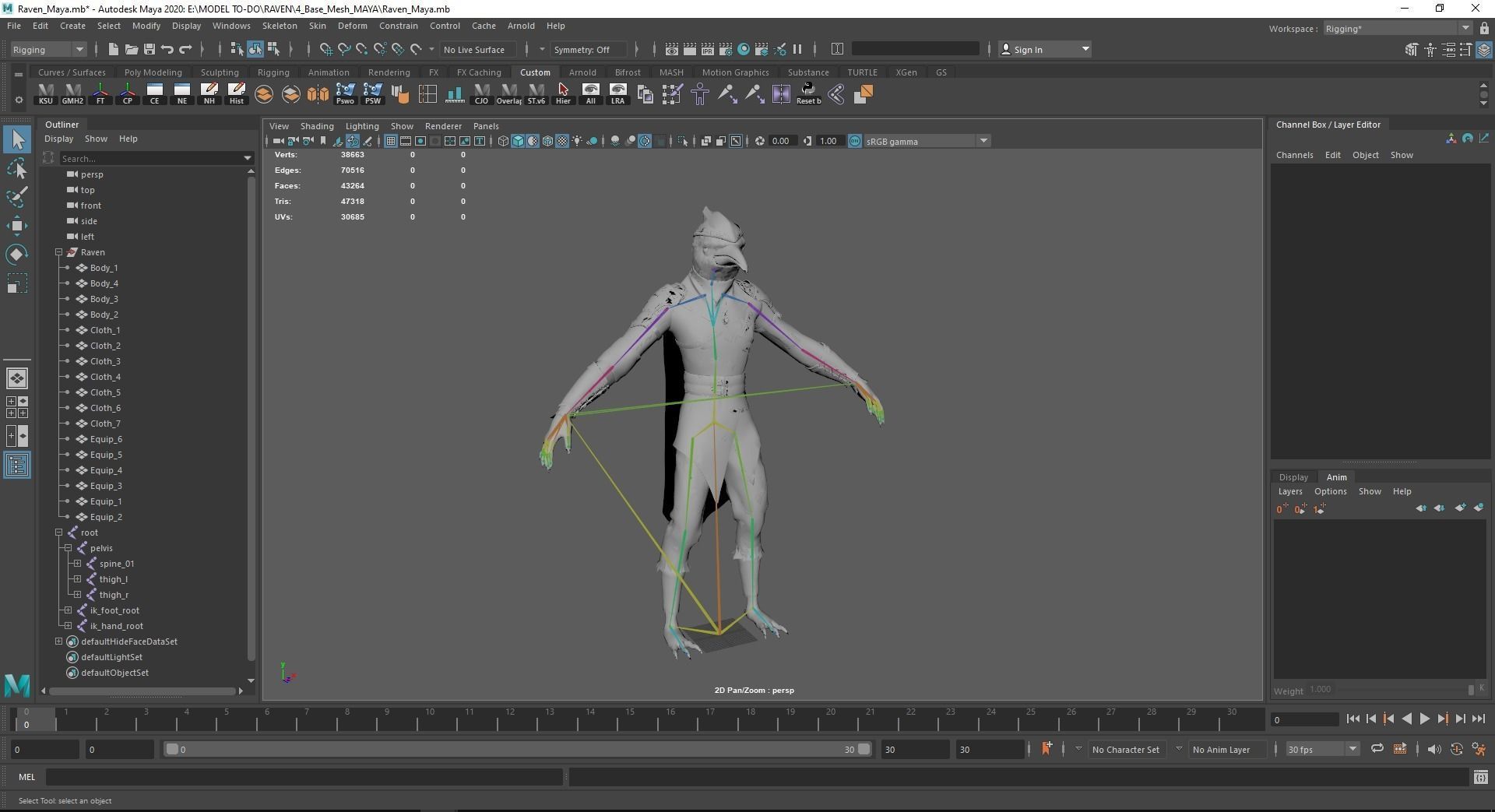This screenshot has width=1495, height=812.
Task: Click the FT shelf button
Action: point(100,94)
